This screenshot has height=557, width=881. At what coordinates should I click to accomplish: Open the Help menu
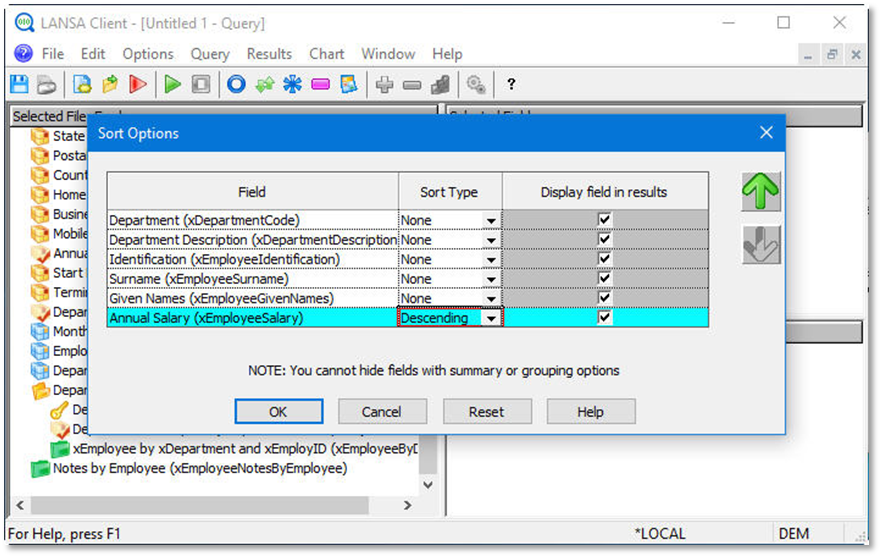point(447,54)
